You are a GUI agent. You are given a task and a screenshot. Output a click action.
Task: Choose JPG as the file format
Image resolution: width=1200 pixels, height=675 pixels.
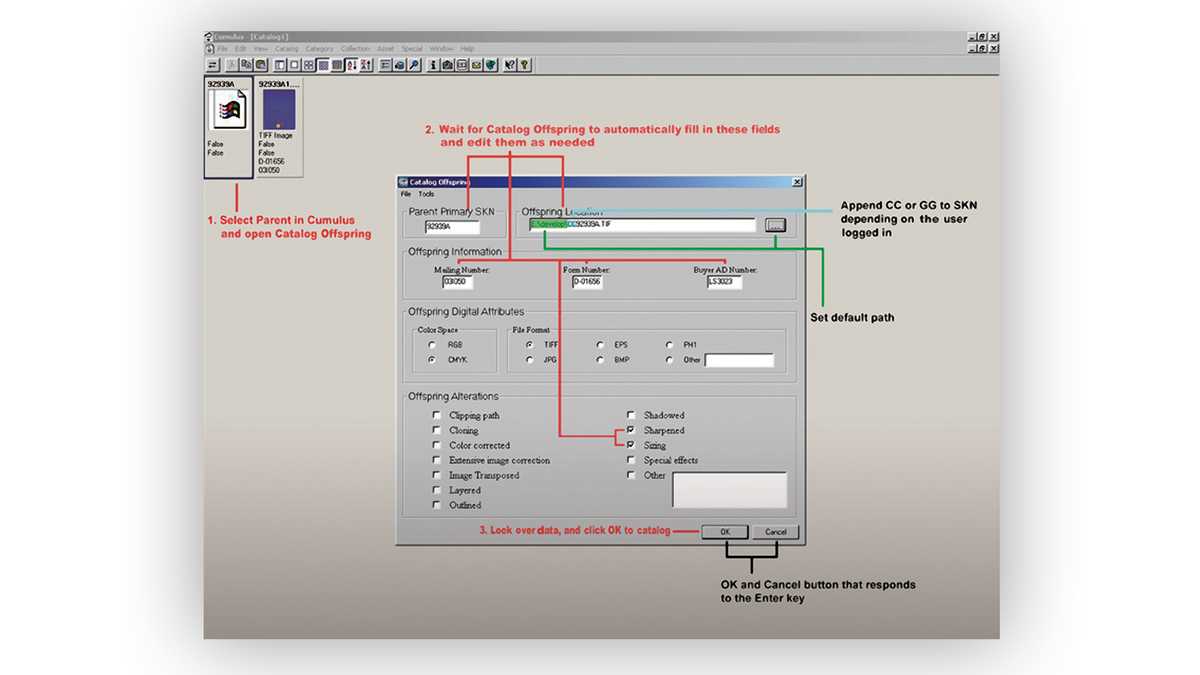(x=529, y=360)
